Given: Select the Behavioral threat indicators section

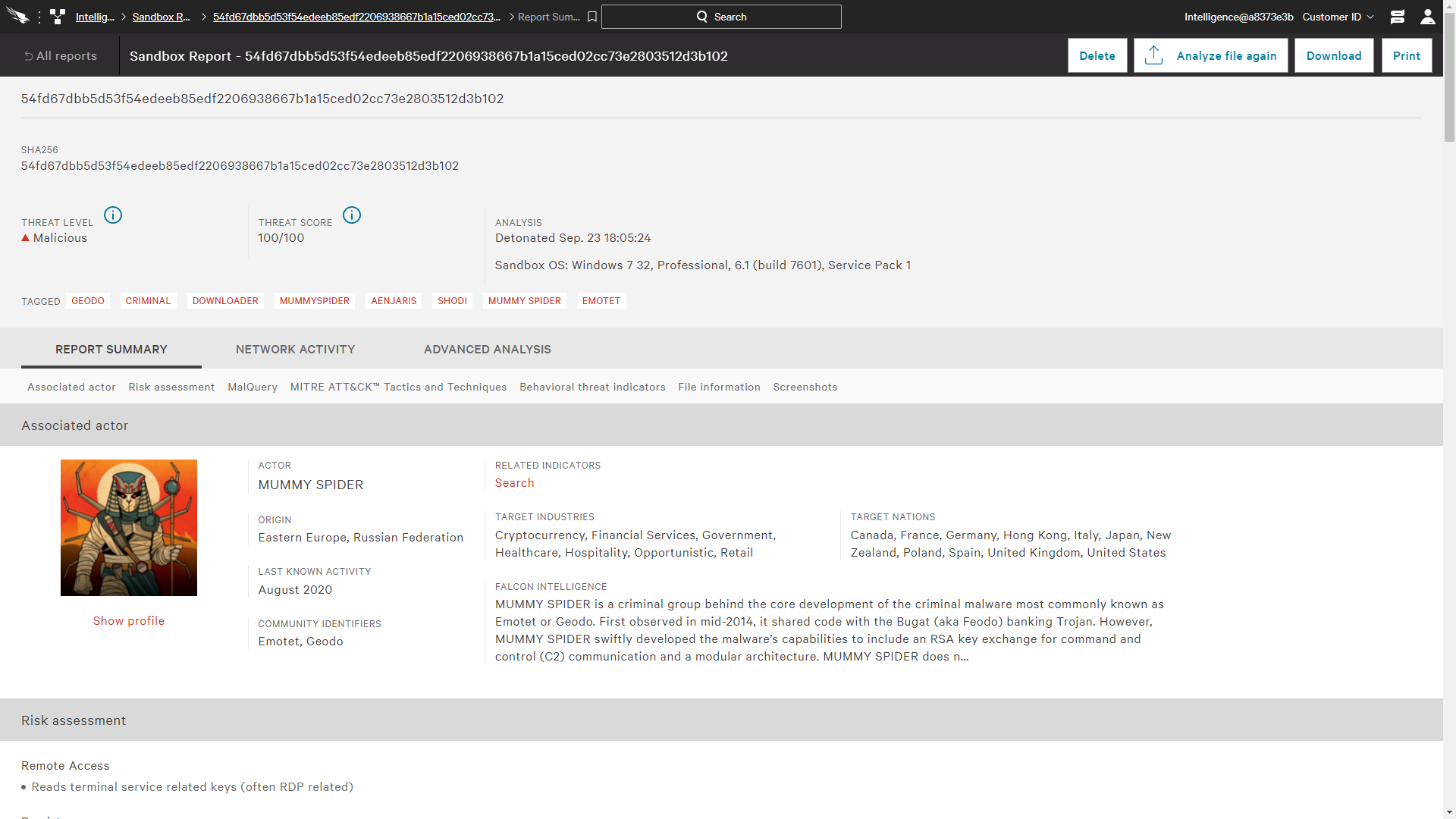Looking at the screenshot, I should click(592, 386).
